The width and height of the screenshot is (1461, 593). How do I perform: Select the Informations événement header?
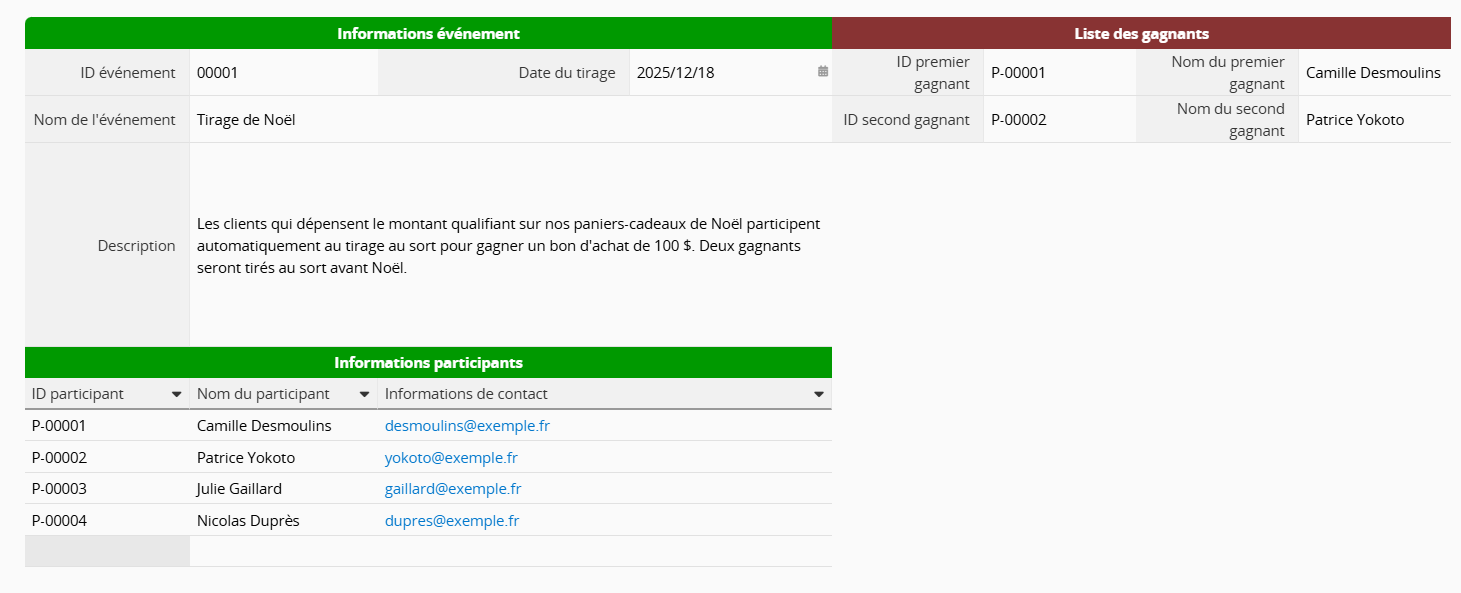428,33
